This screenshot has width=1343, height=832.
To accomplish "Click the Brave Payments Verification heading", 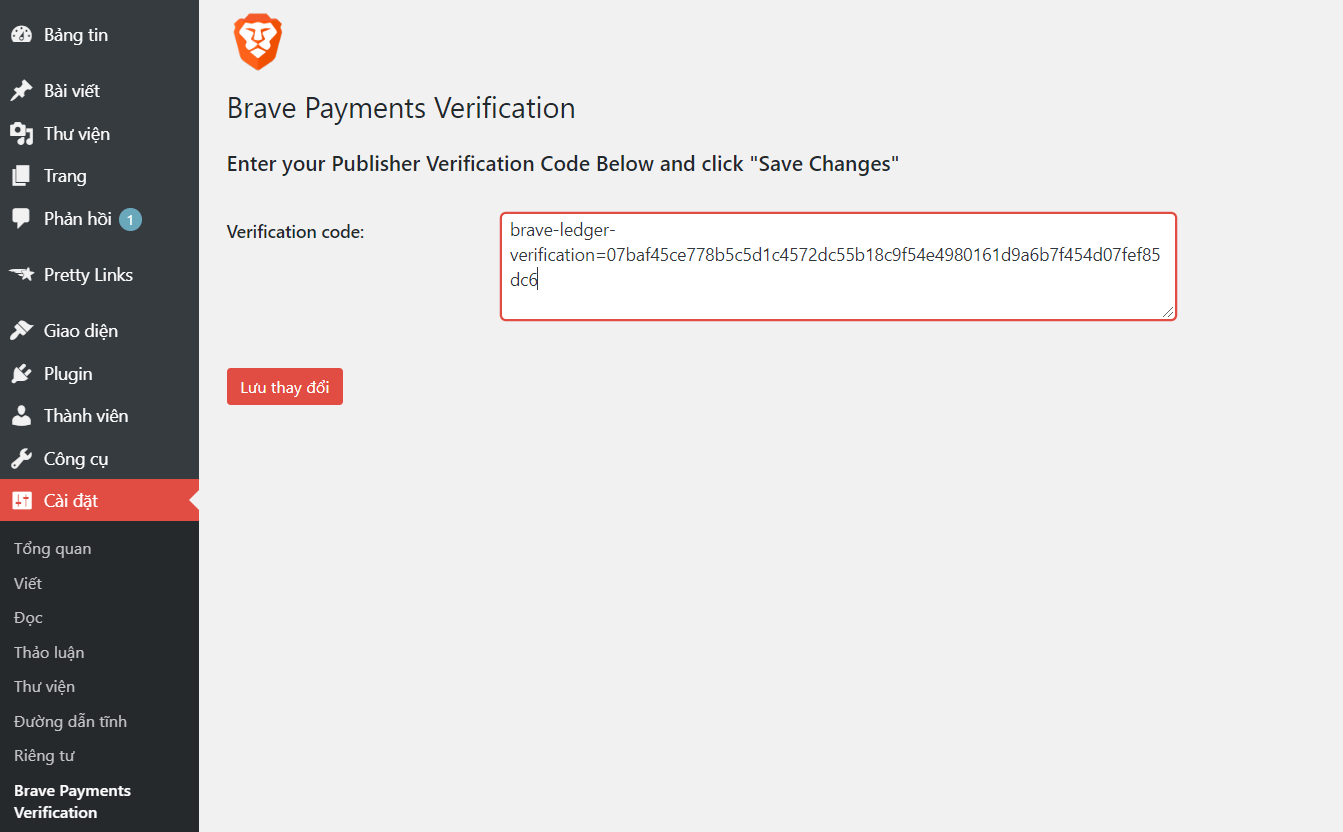I will (x=401, y=108).
